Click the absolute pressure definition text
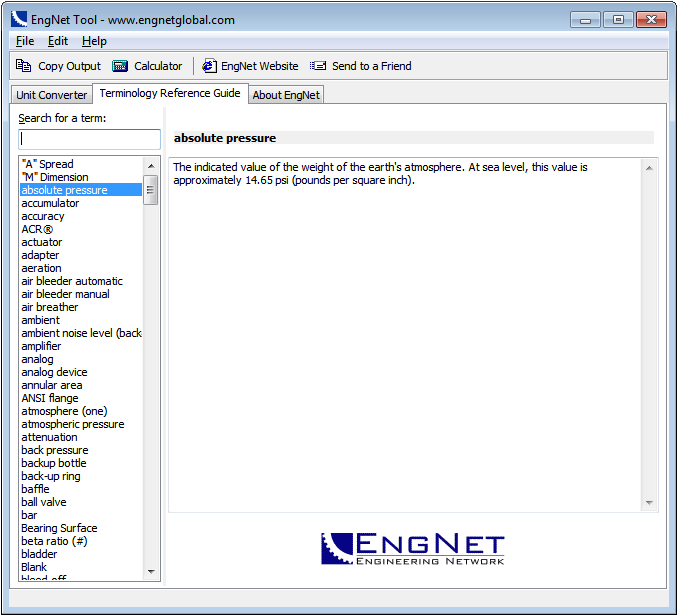678x616 pixels. click(380, 173)
